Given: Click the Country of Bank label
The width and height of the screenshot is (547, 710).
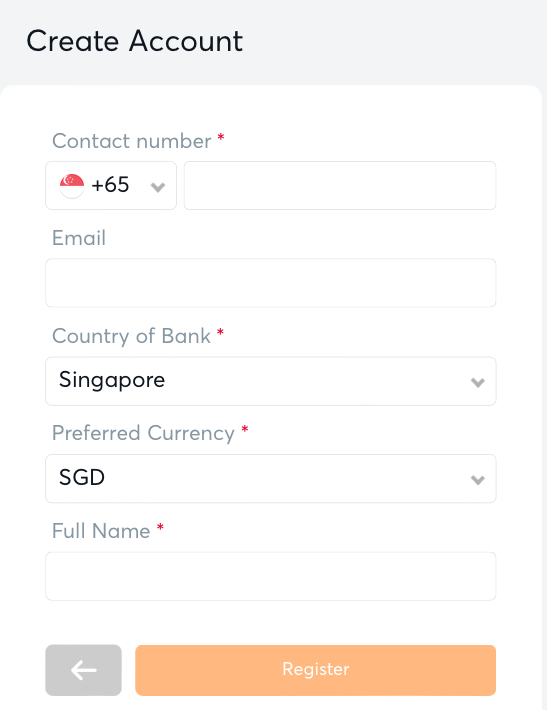Looking at the screenshot, I should [x=131, y=336].
